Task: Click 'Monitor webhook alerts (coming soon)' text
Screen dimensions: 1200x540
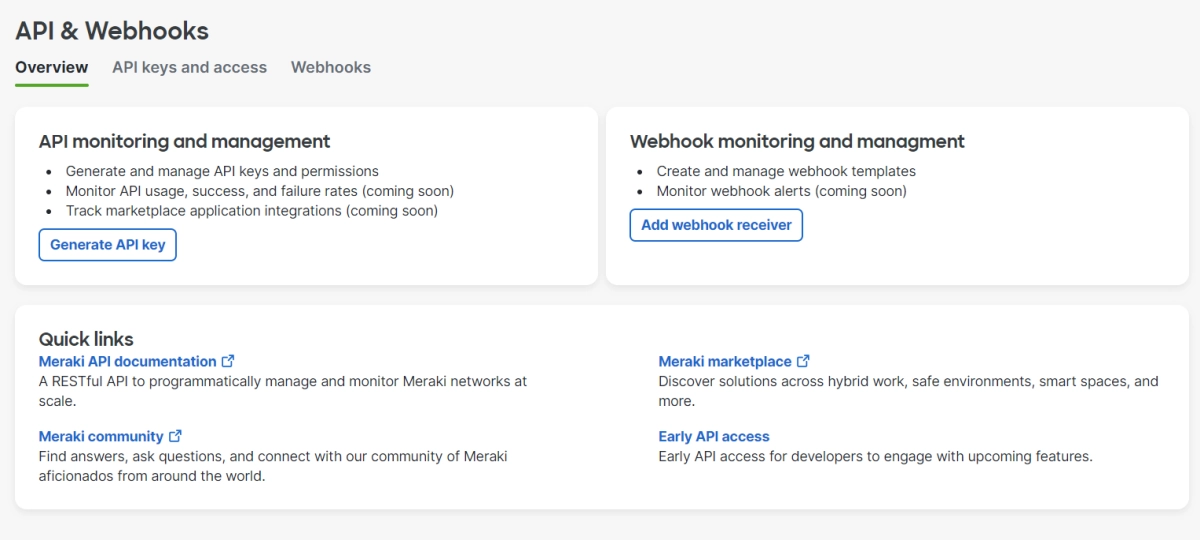Action: [x=782, y=191]
